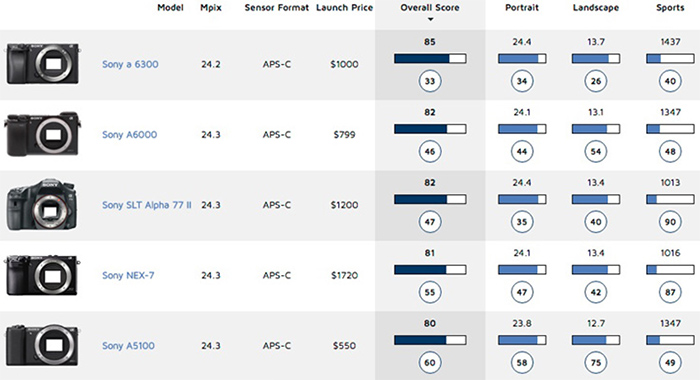The width and height of the screenshot is (700, 380).
Task: Click overall rank badge 47 for SLT Alpha 77 II
Action: click(430, 222)
